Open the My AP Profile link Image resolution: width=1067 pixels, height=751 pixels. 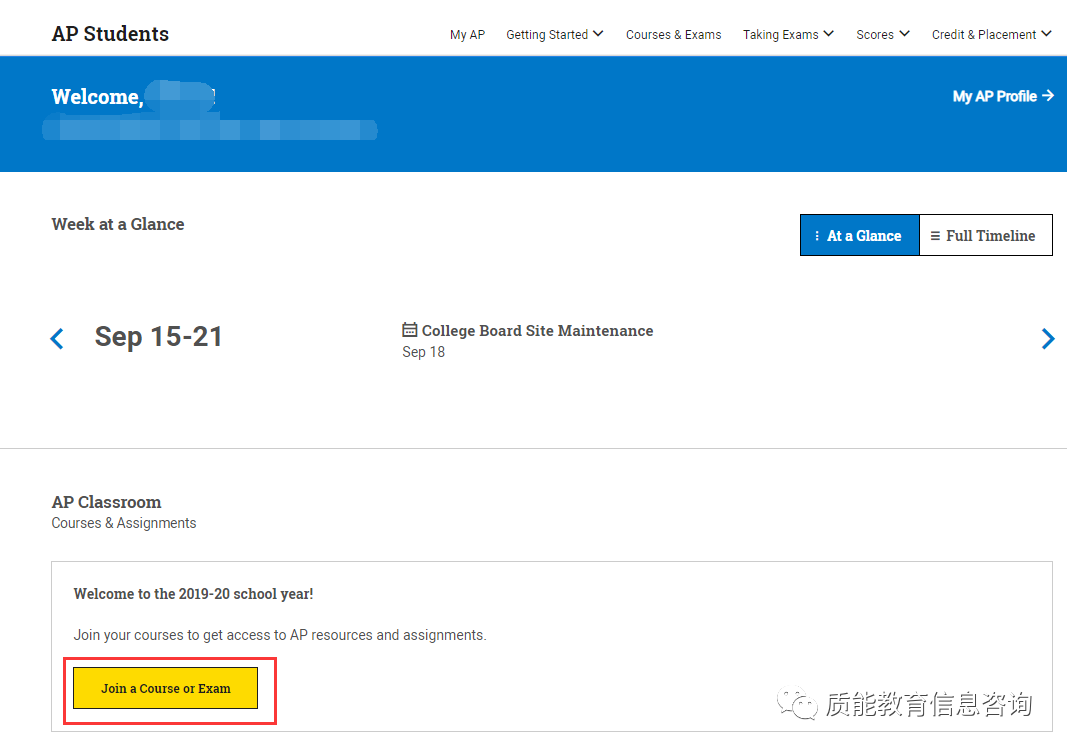[1003, 96]
